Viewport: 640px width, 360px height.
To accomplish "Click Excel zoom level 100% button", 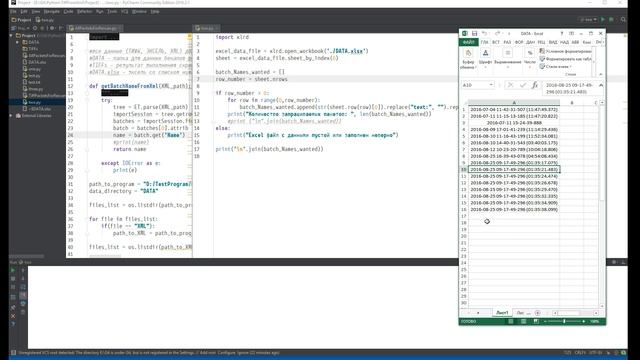I will (x=595, y=322).
